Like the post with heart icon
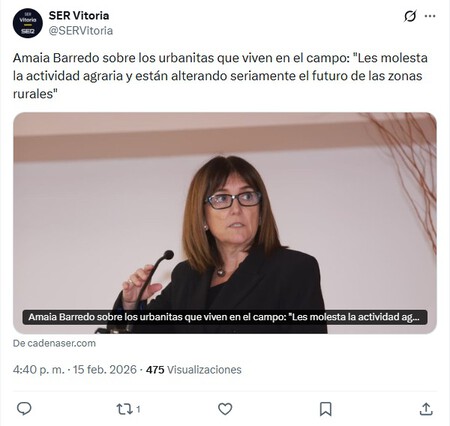Viewport: 450px width, 426px height. click(225, 409)
